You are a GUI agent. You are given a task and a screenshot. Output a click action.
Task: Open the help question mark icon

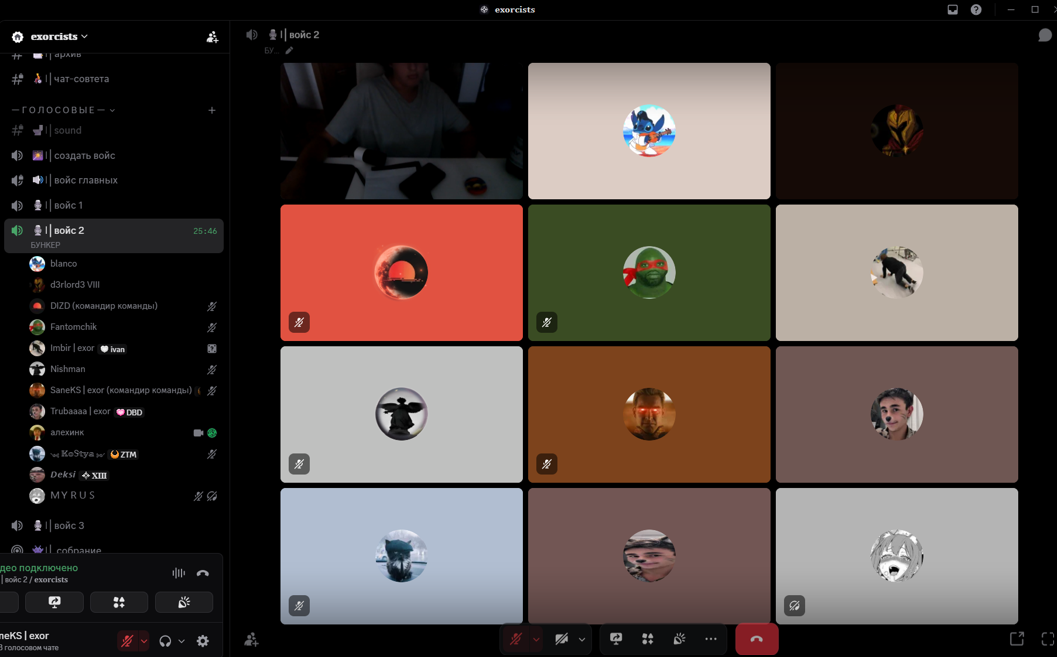[976, 9]
